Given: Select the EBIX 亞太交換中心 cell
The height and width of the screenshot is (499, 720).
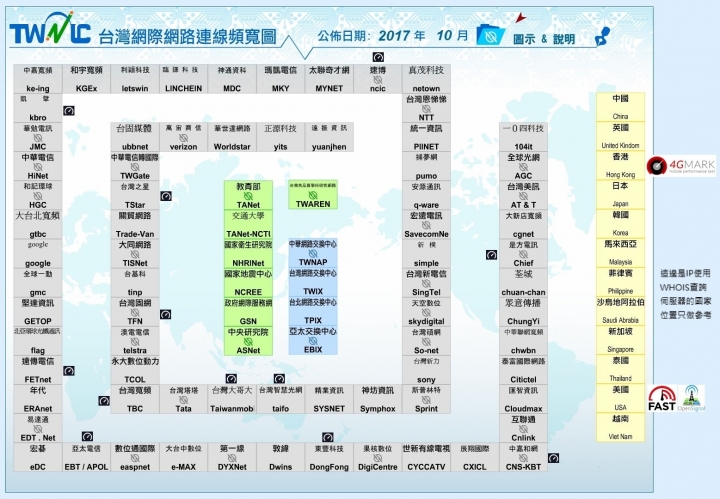Looking at the screenshot, I should point(313,340).
